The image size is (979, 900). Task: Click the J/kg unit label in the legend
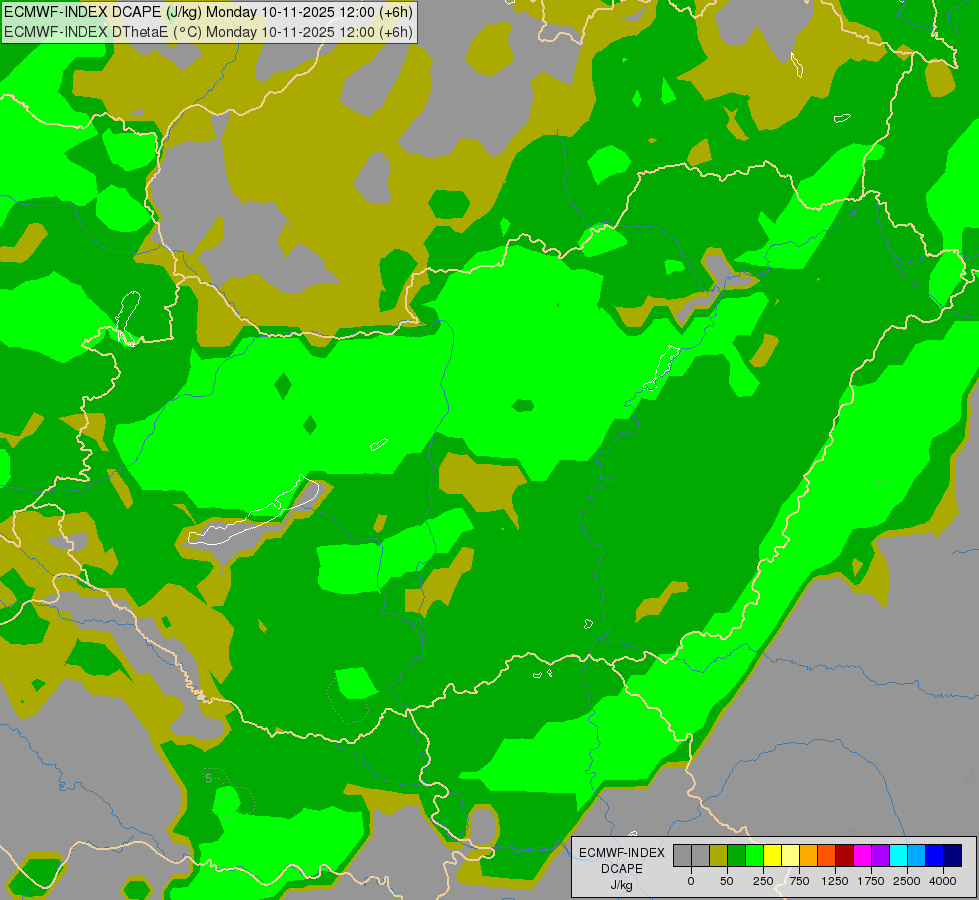622,885
